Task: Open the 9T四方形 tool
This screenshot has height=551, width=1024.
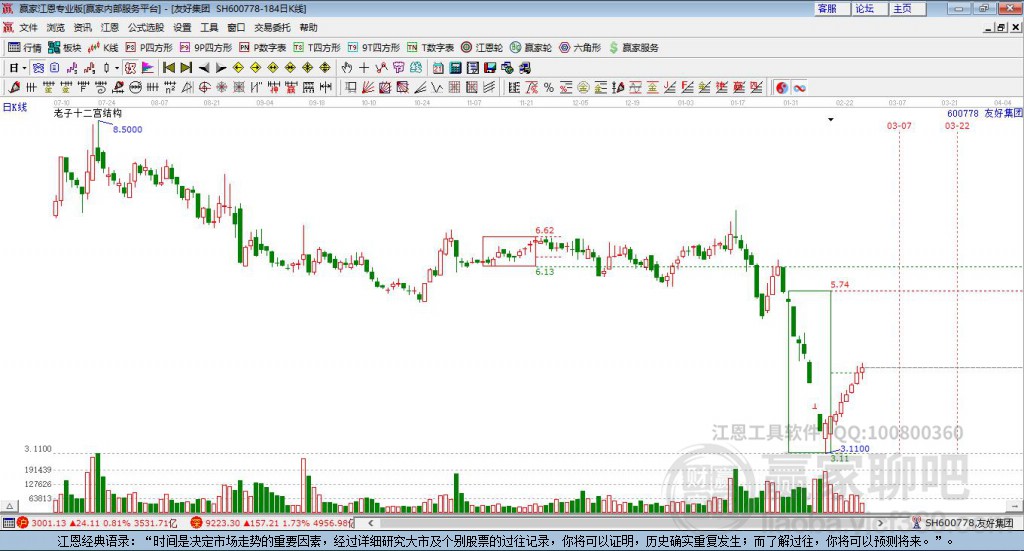Action: [x=374, y=48]
